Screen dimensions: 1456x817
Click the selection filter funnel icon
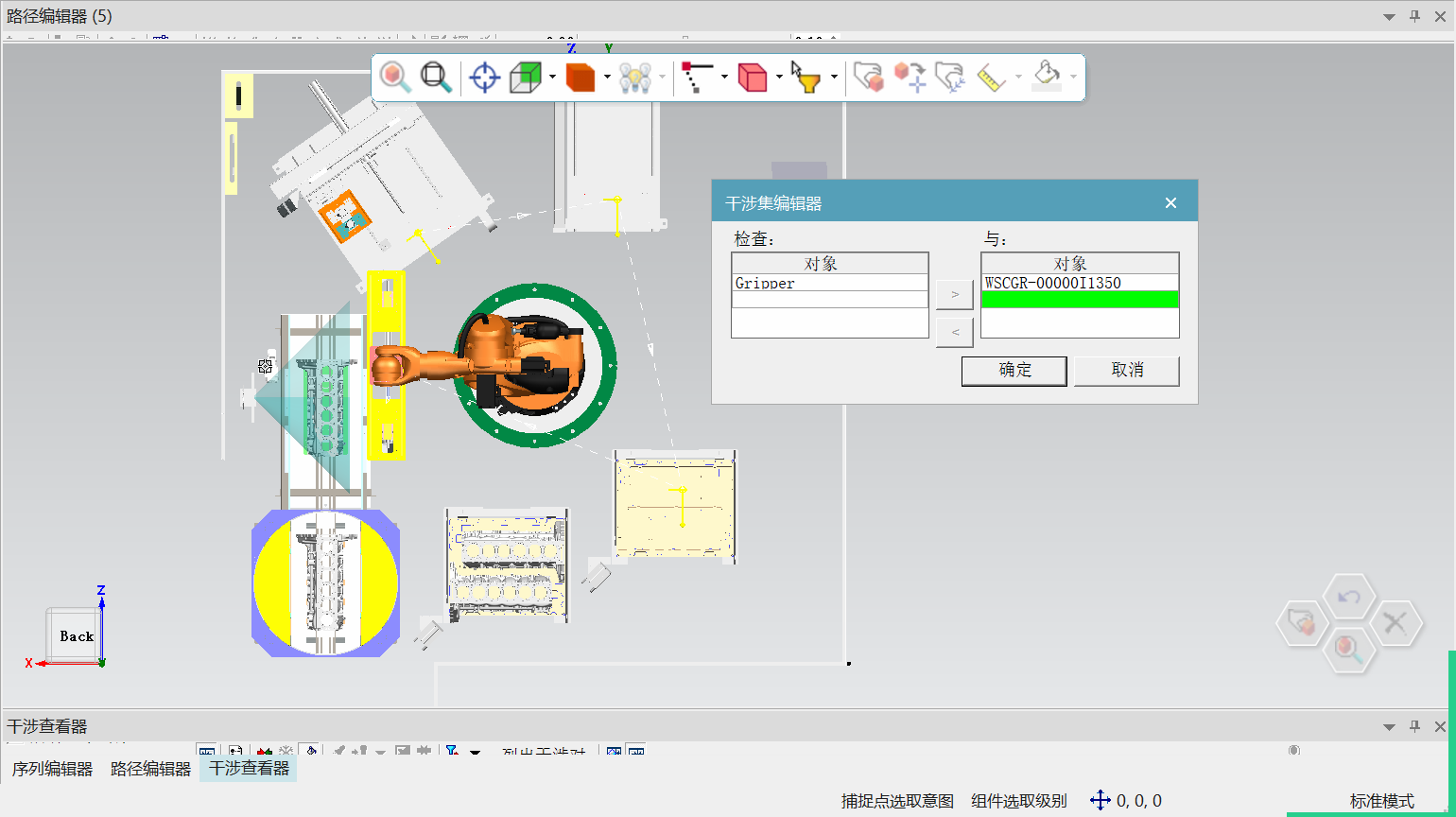click(806, 77)
